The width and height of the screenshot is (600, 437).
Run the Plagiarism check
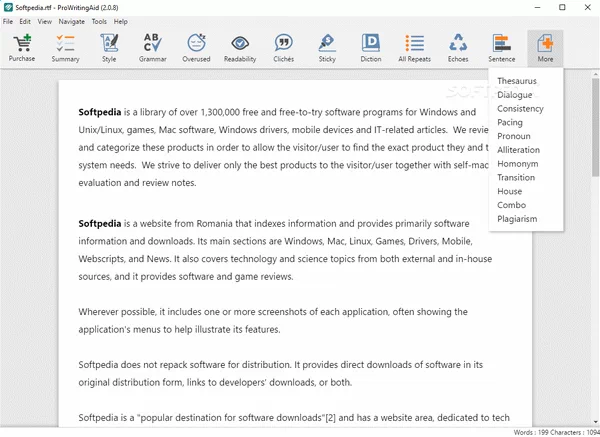pos(517,219)
